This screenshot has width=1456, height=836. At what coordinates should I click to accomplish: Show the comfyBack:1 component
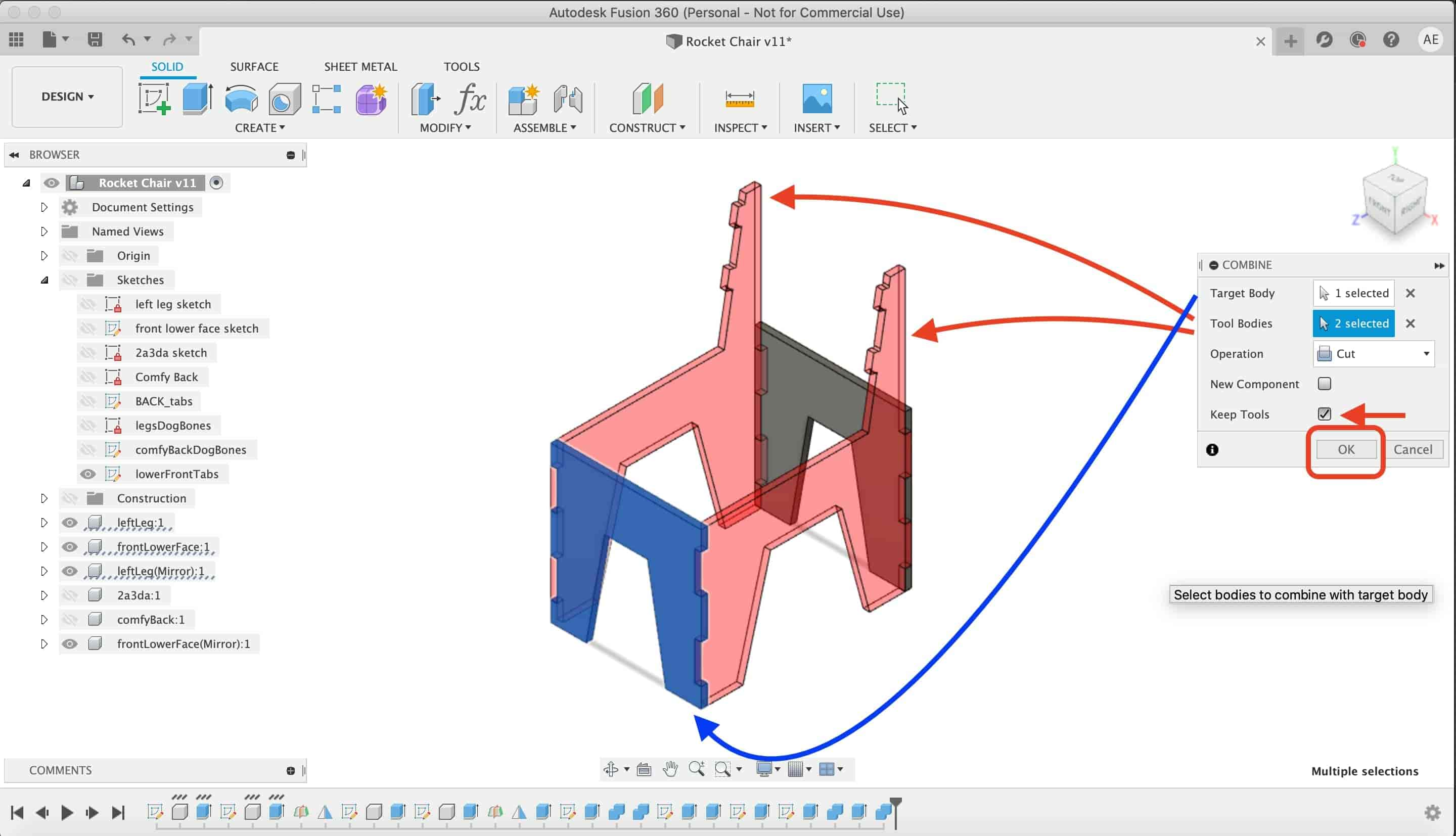click(x=69, y=620)
